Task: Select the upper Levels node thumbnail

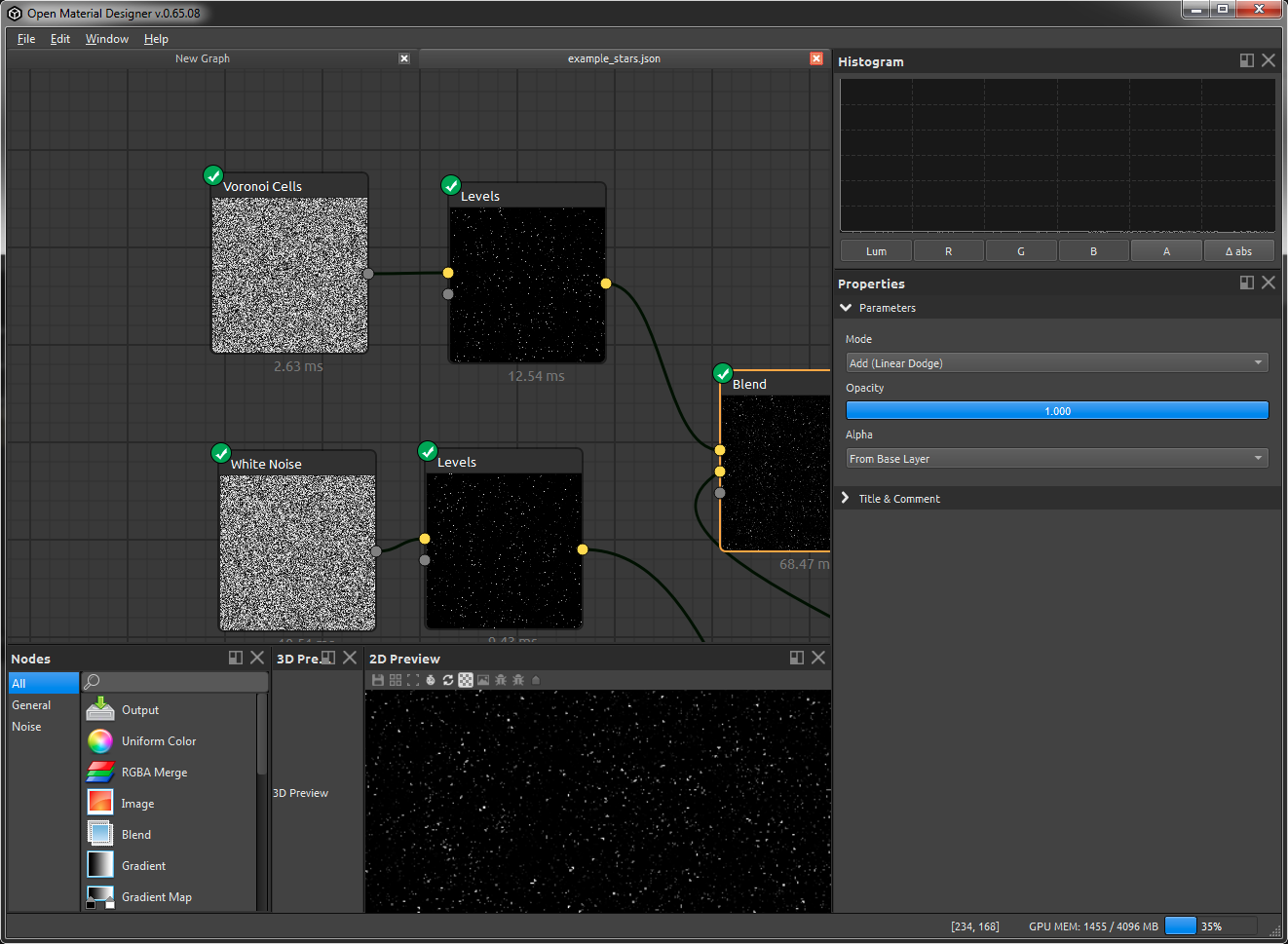Action: click(x=527, y=284)
